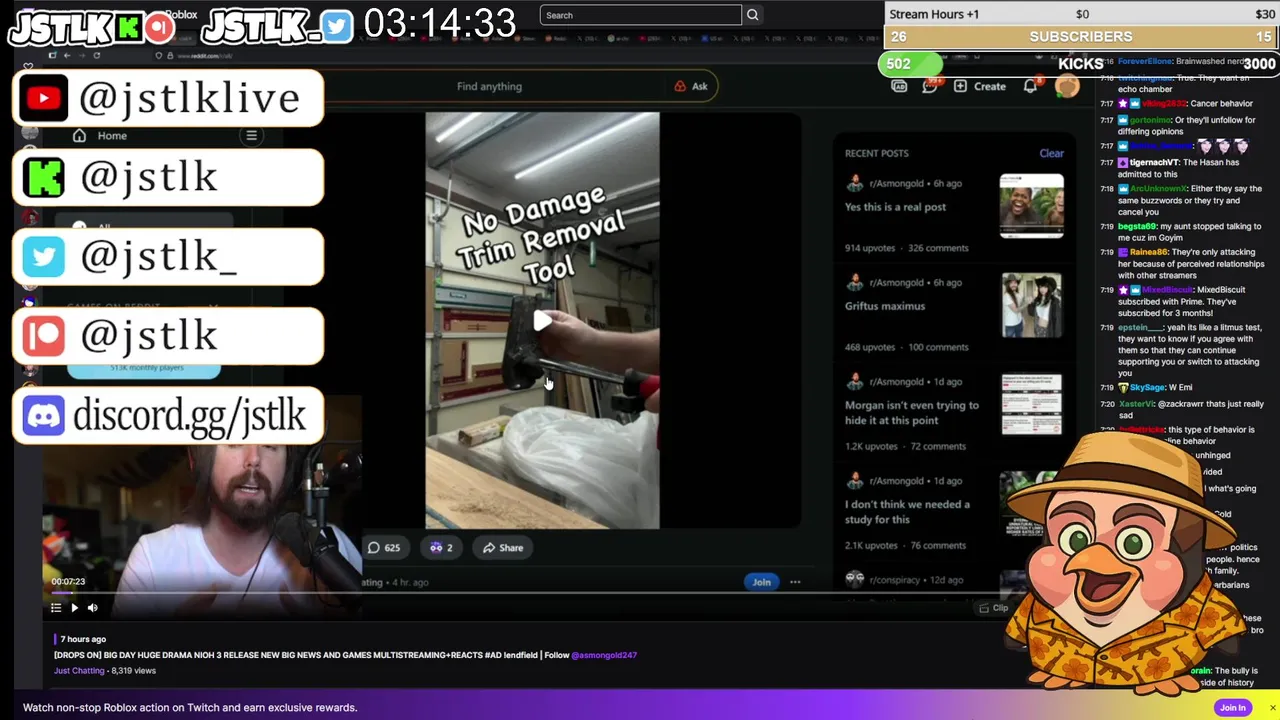Collapse sidebar with hamburger icon near Home
This screenshot has height=720, width=1280.
coord(251,135)
